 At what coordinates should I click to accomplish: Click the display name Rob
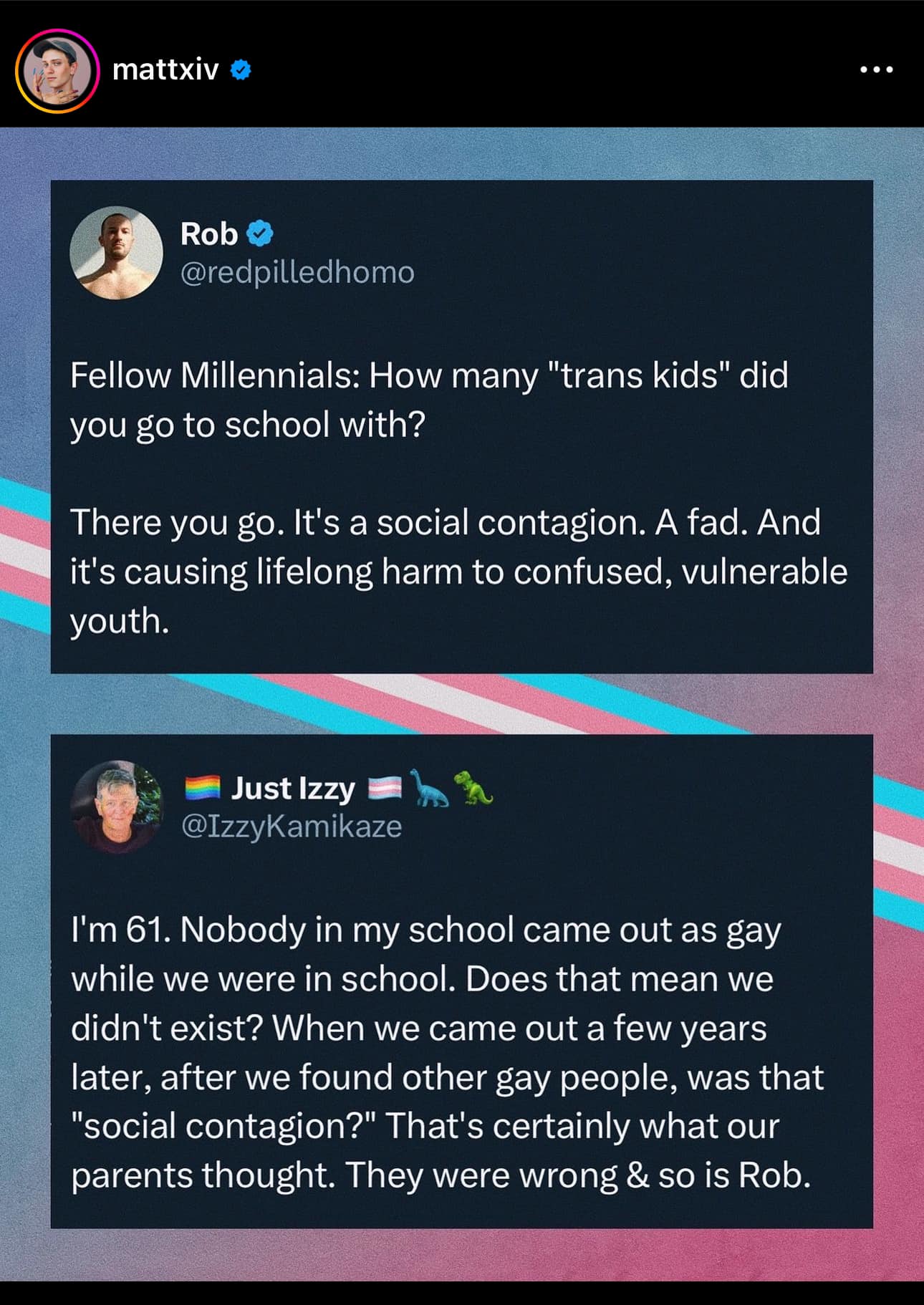(208, 234)
